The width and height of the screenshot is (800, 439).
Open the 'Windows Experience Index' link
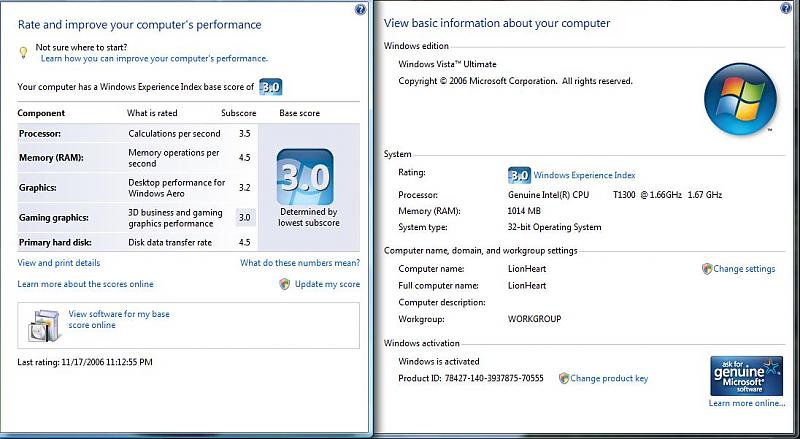point(584,174)
